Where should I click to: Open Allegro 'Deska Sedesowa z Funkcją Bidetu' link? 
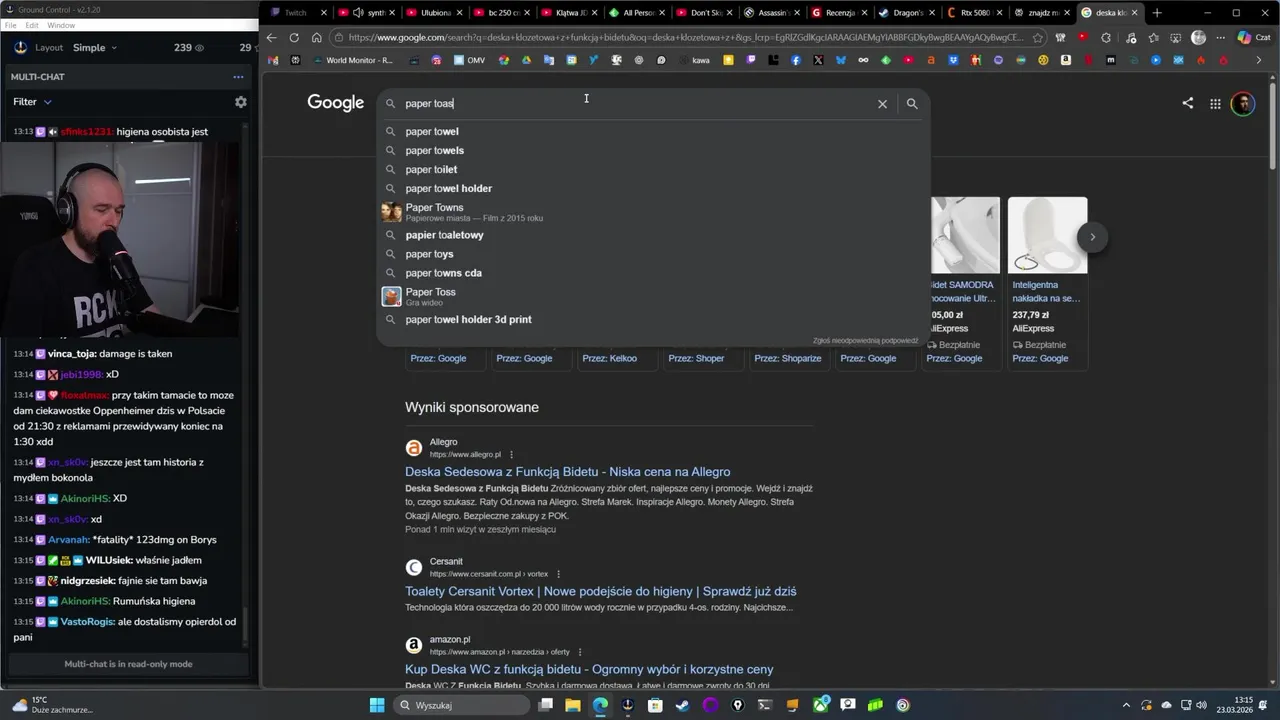[x=567, y=472]
